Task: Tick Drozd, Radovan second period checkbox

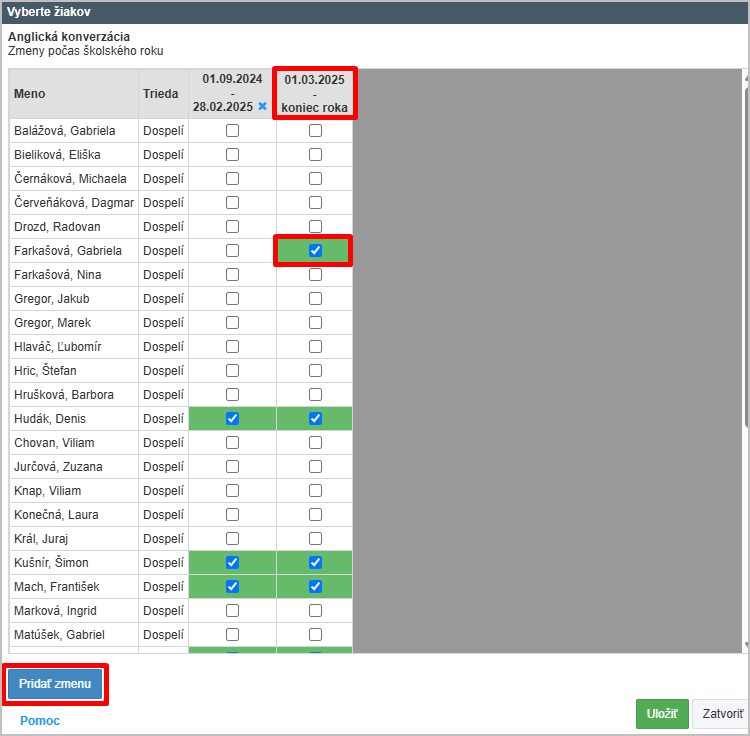Action: click(315, 227)
